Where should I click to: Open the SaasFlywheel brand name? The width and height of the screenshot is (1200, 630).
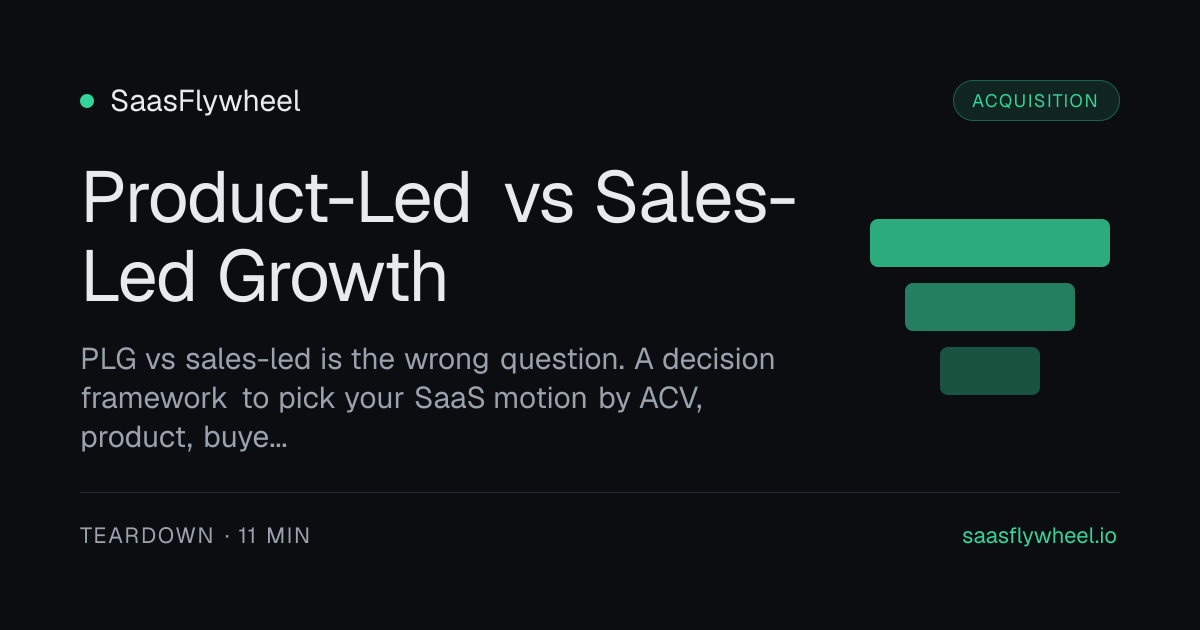pyautogui.click(x=205, y=101)
